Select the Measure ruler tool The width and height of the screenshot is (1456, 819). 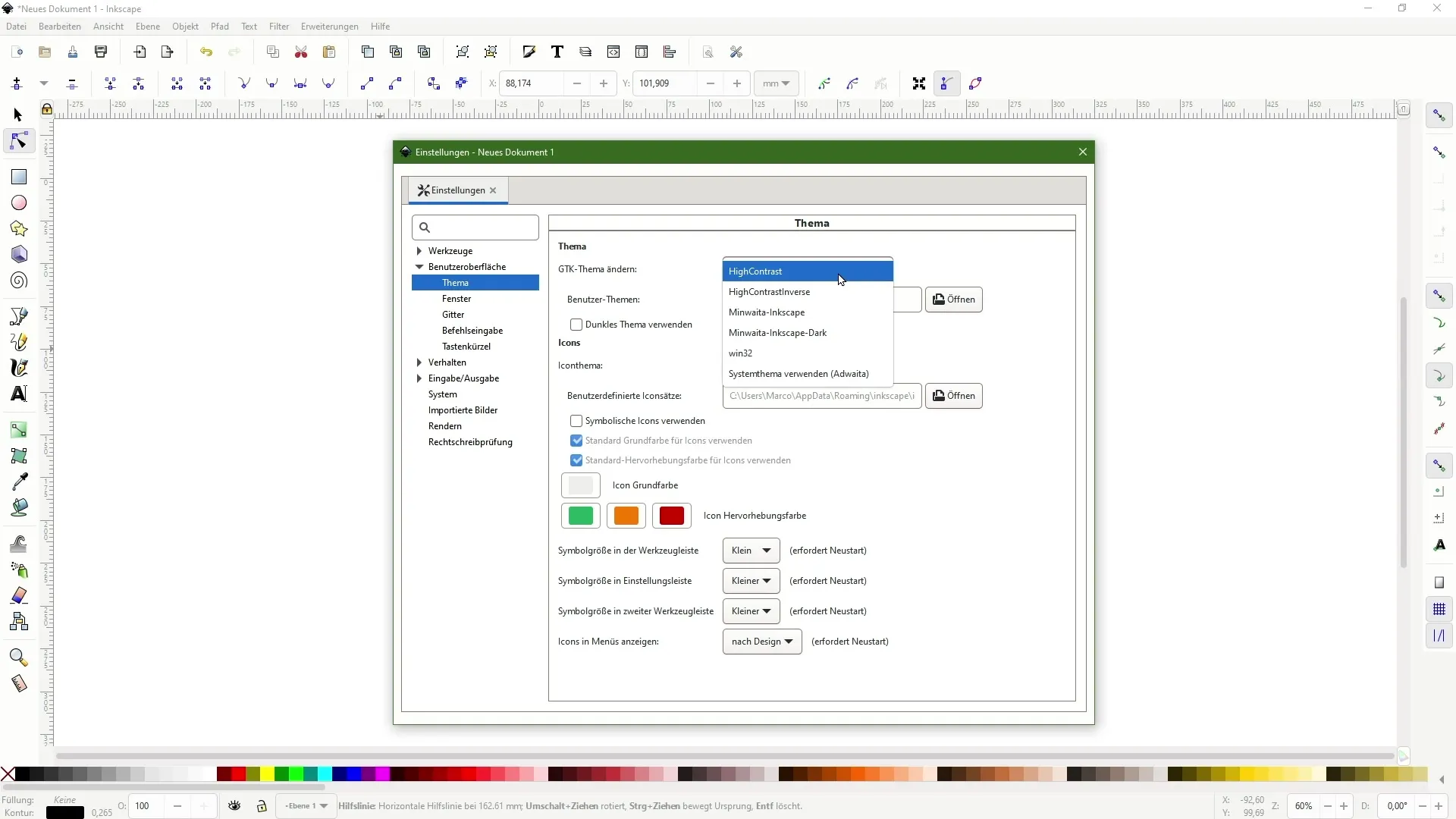[x=19, y=683]
